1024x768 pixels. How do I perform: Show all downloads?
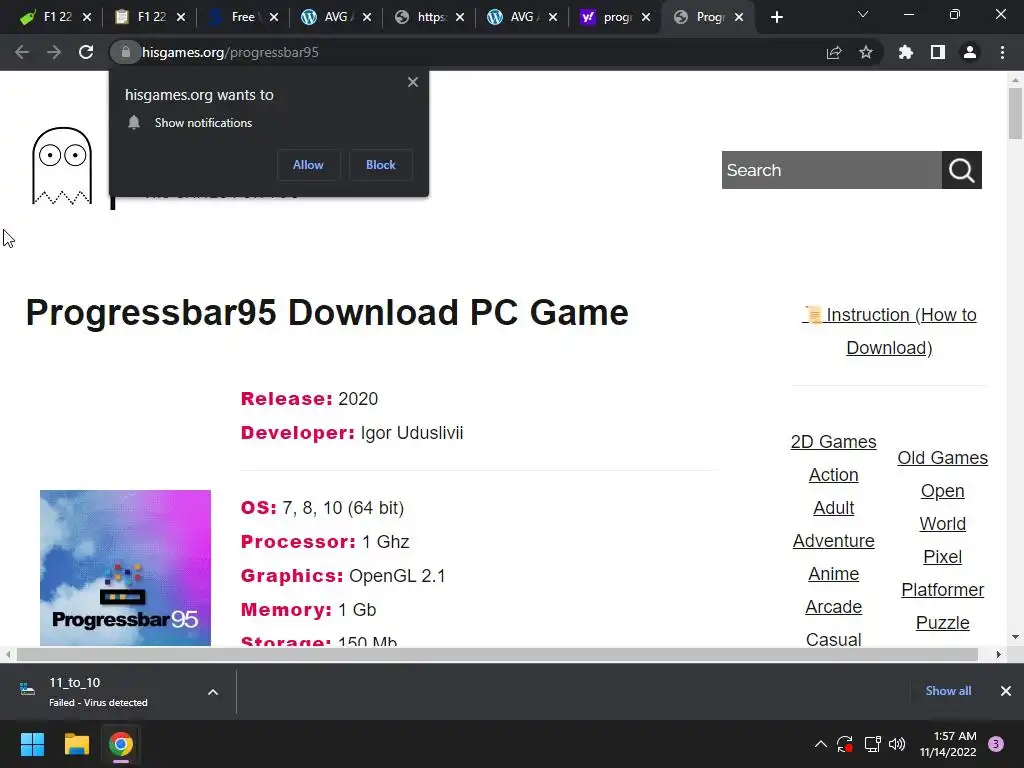[948, 691]
